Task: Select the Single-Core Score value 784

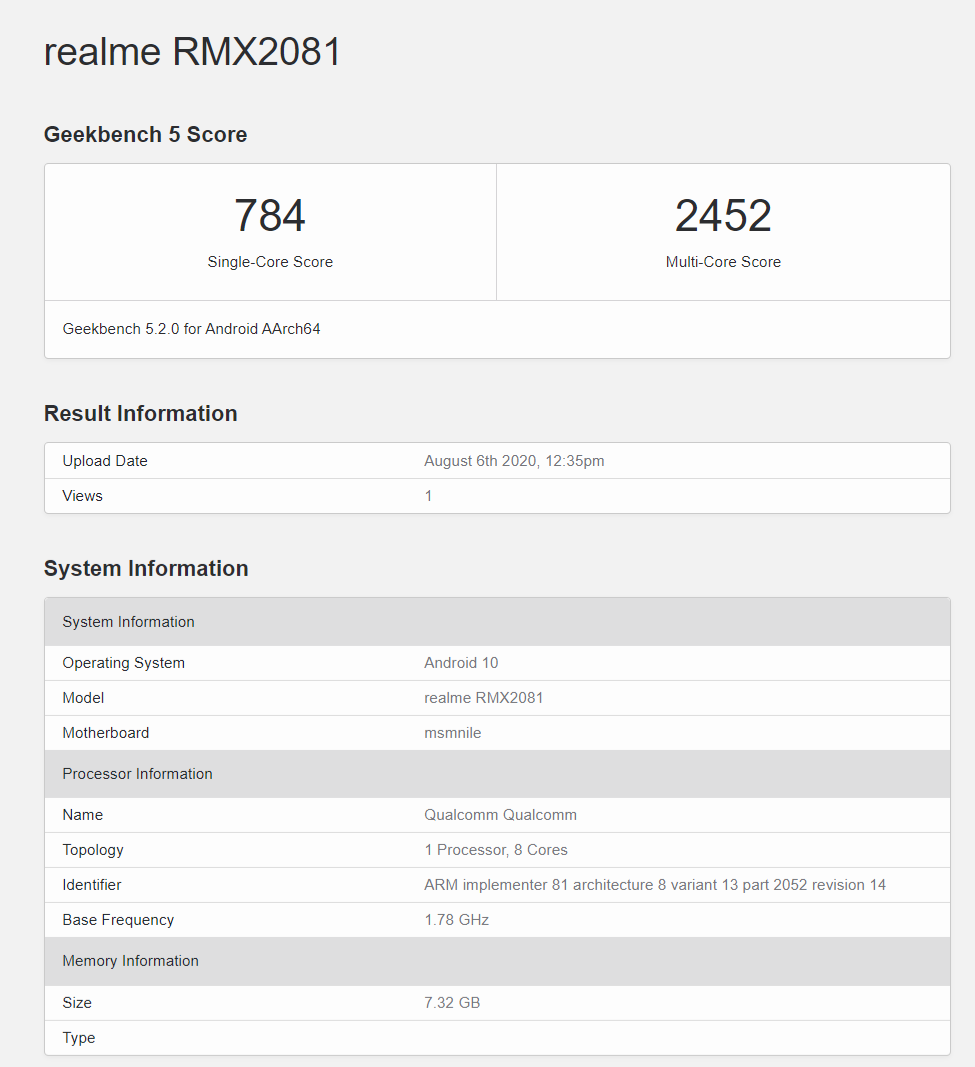Action: (x=270, y=215)
